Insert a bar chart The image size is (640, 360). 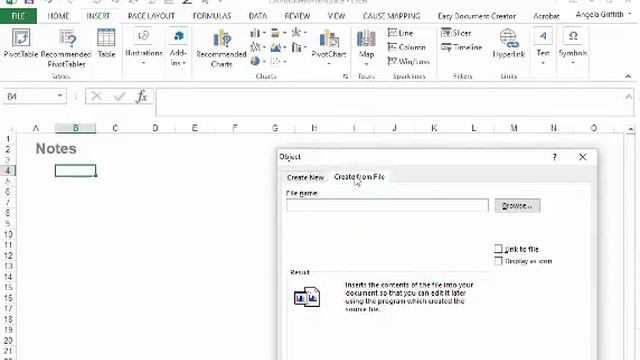pos(278,33)
